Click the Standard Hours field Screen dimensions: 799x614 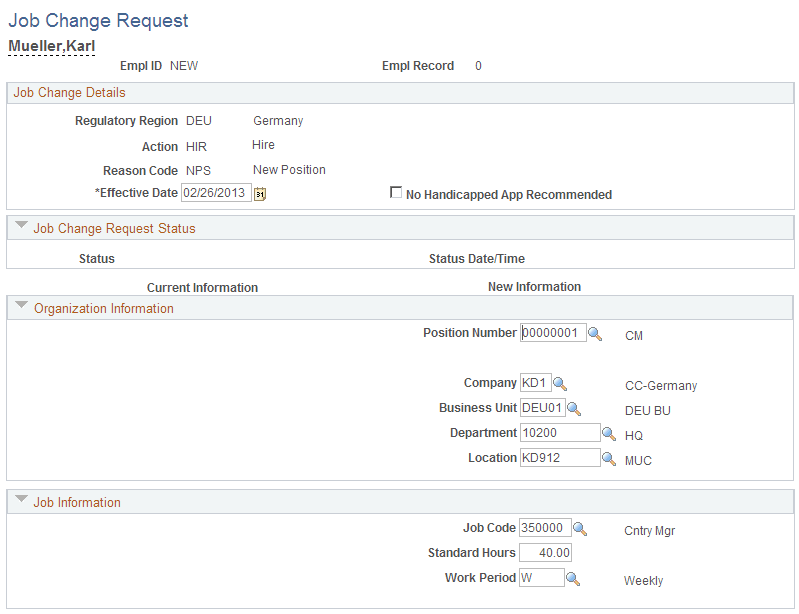tap(545, 553)
